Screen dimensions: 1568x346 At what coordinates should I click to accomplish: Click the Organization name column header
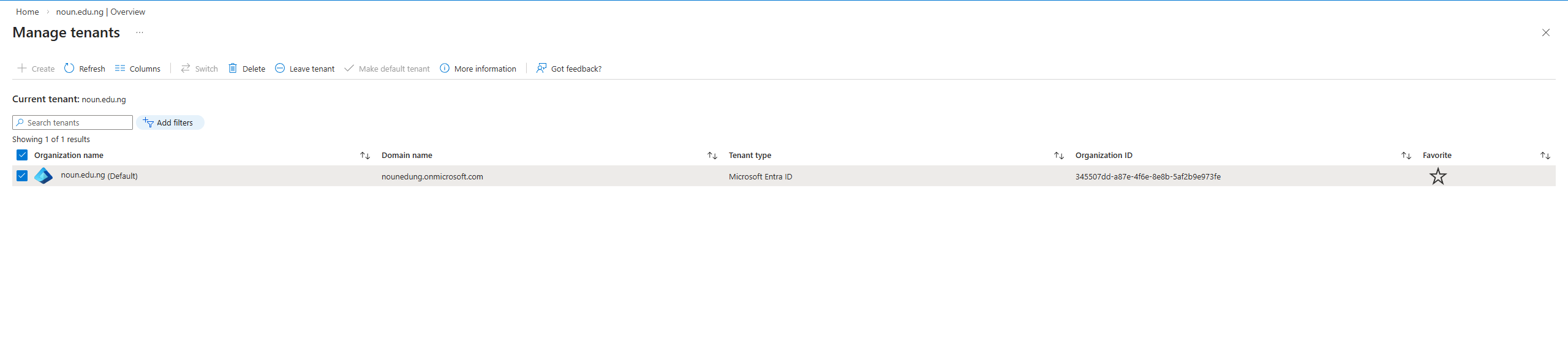69,155
